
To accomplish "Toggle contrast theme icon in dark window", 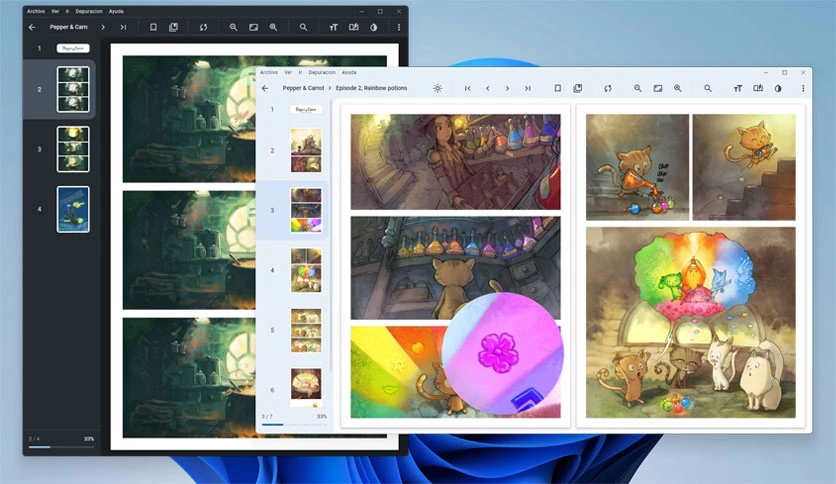I will (374, 27).
